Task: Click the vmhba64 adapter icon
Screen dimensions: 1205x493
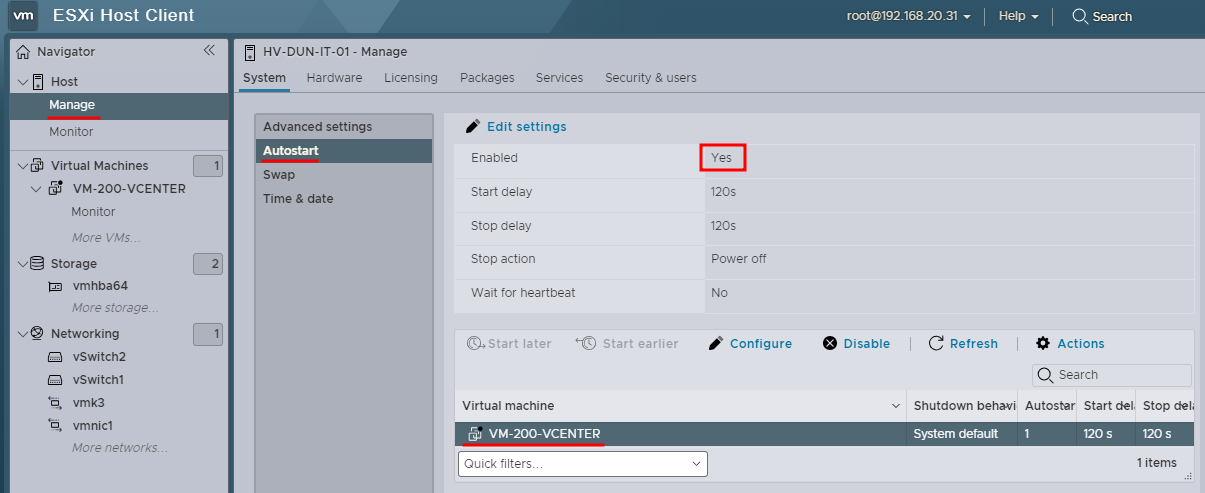Action: [x=57, y=286]
